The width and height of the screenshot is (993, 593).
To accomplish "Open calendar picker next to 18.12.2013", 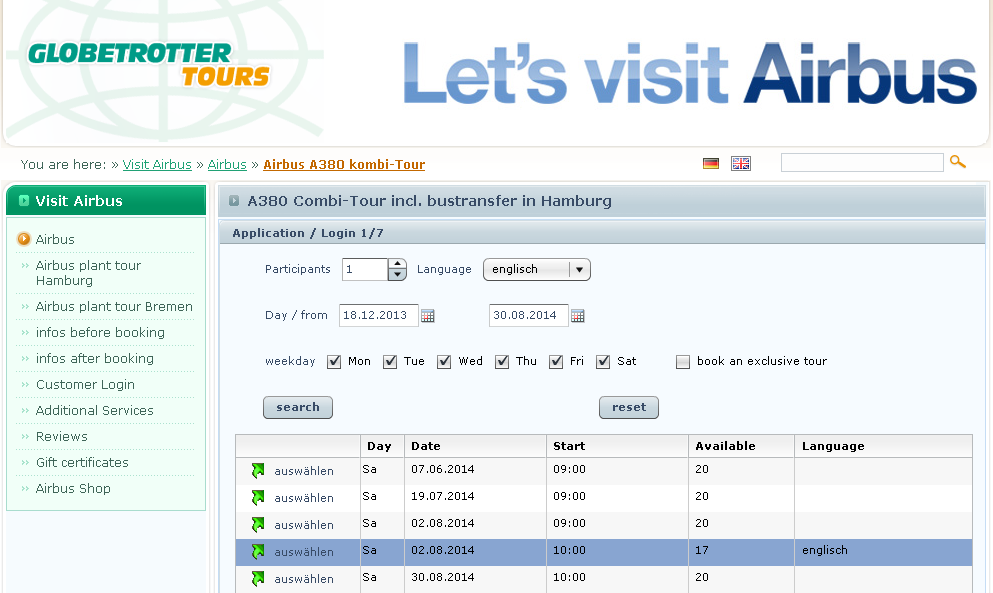I will [427, 316].
